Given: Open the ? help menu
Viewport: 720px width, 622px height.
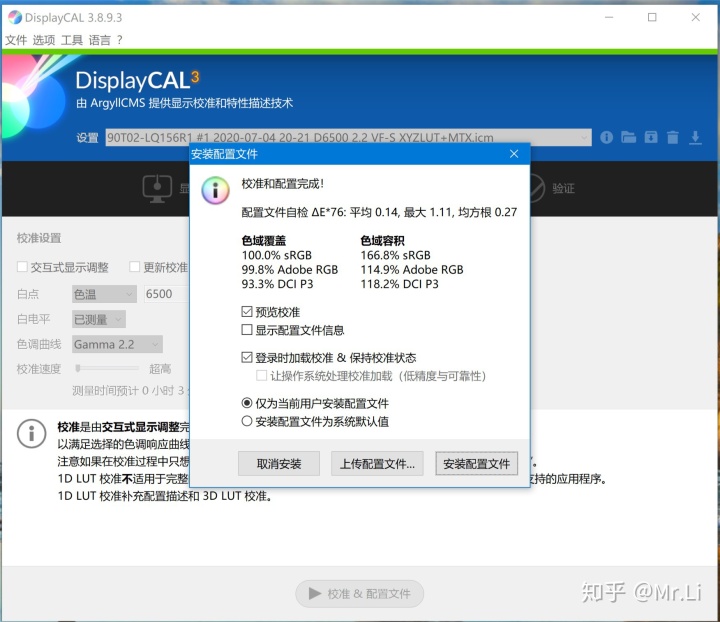Looking at the screenshot, I should click(x=120, y=40).
